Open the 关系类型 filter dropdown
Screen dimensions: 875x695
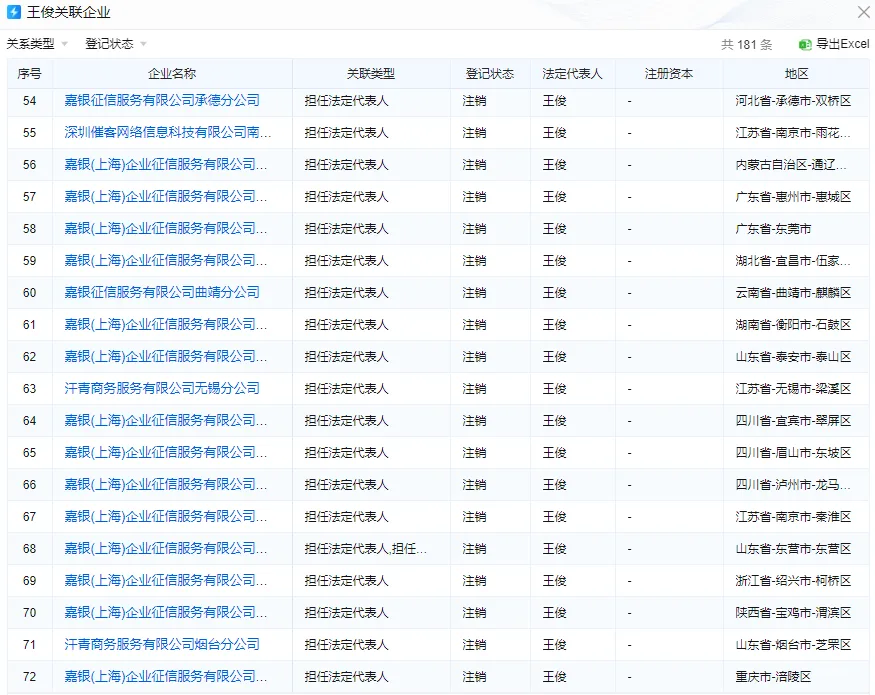[37, 44]
